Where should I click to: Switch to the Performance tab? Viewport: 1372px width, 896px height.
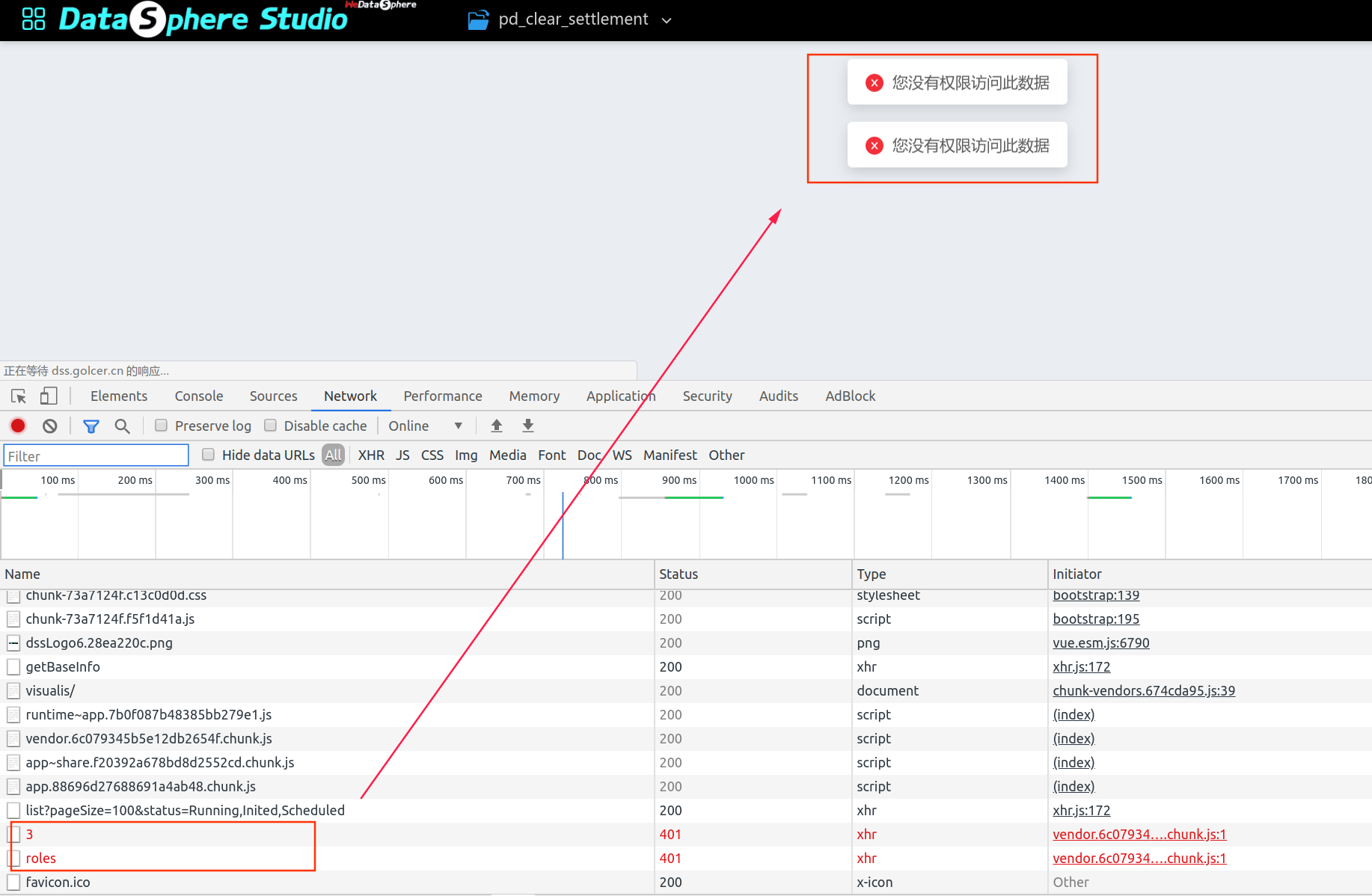tap(443, 396)
